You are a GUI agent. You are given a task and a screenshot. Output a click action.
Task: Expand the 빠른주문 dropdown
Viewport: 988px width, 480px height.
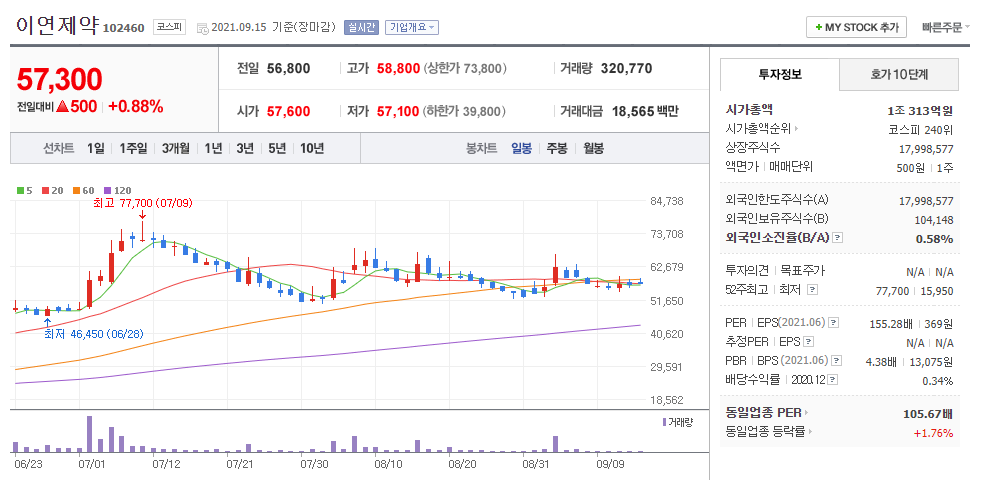(946, 28)
